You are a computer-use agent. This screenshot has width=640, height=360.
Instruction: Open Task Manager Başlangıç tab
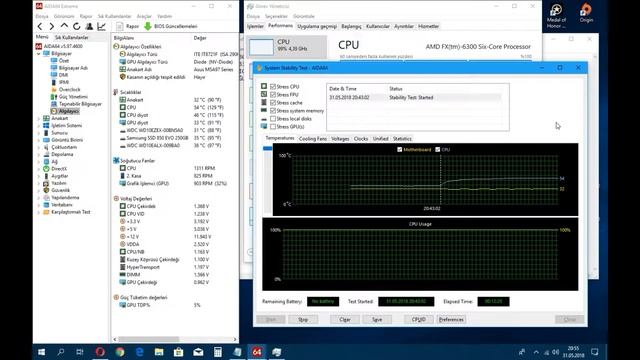point(351,26)
